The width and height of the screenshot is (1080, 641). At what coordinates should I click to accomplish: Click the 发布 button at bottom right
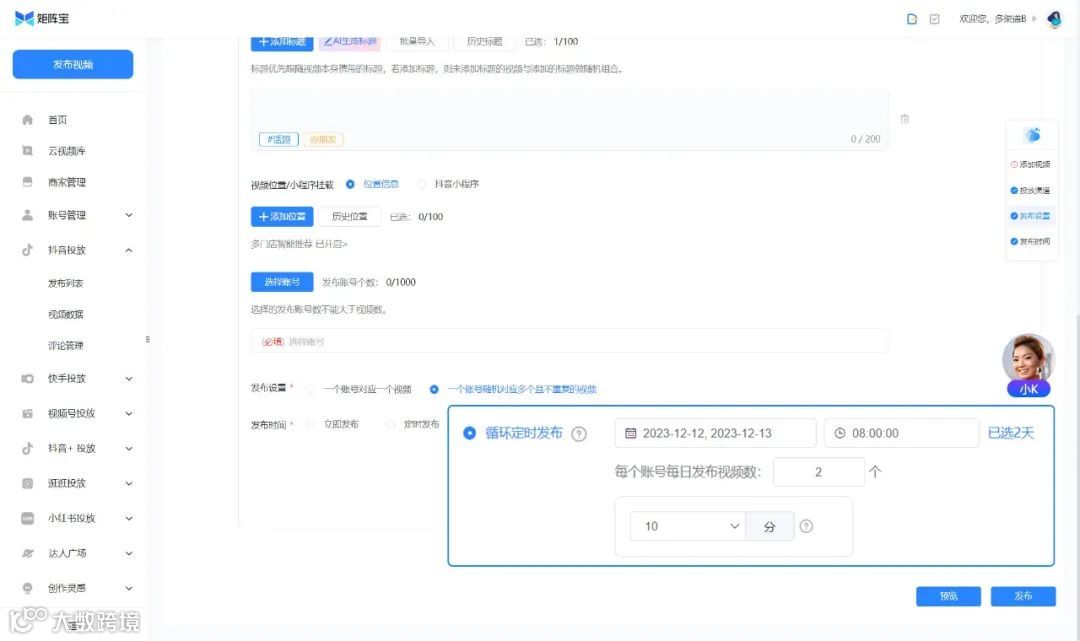click(x=1023, y=595)
